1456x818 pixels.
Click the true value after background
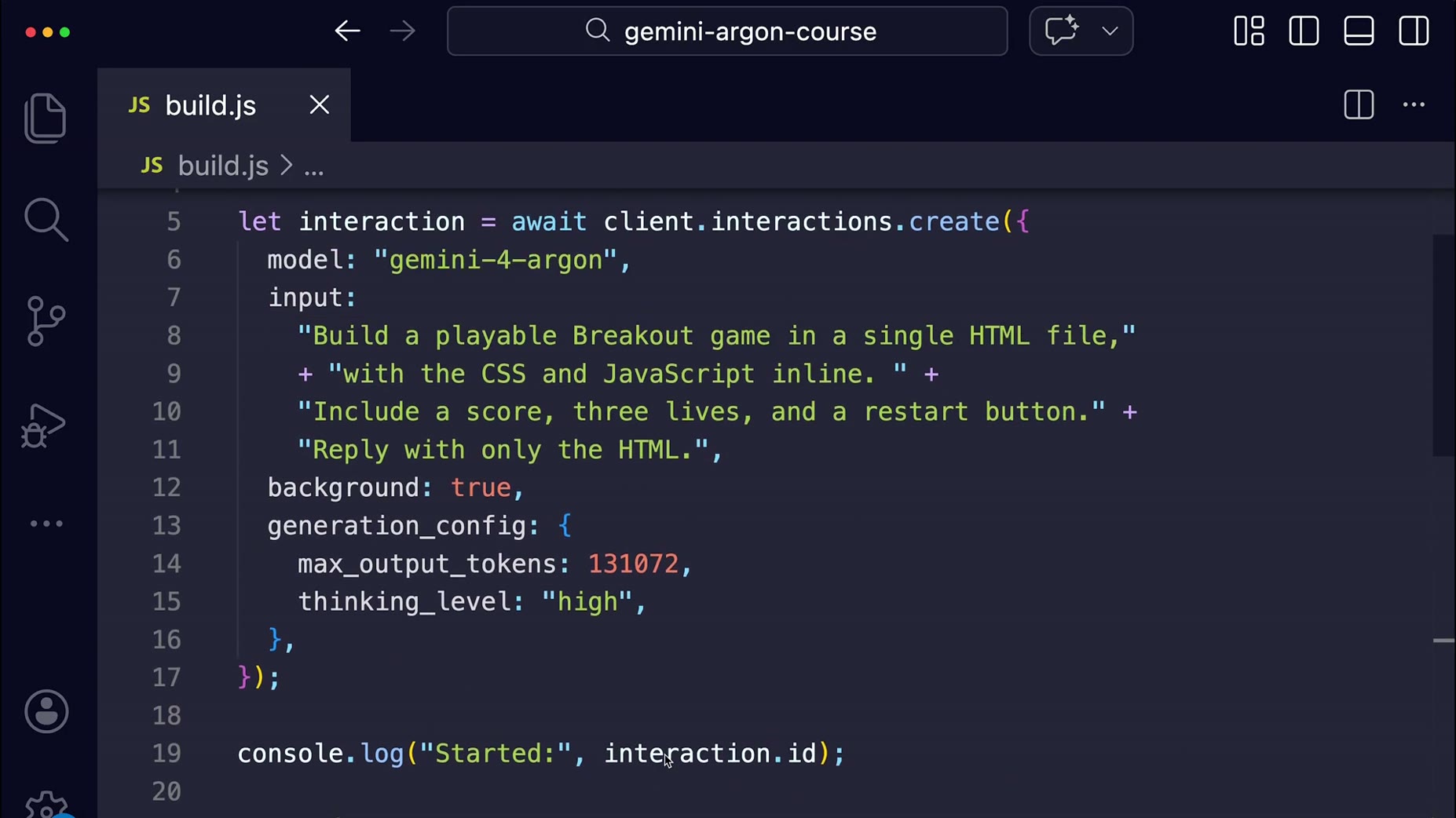[x=481, y=488]
